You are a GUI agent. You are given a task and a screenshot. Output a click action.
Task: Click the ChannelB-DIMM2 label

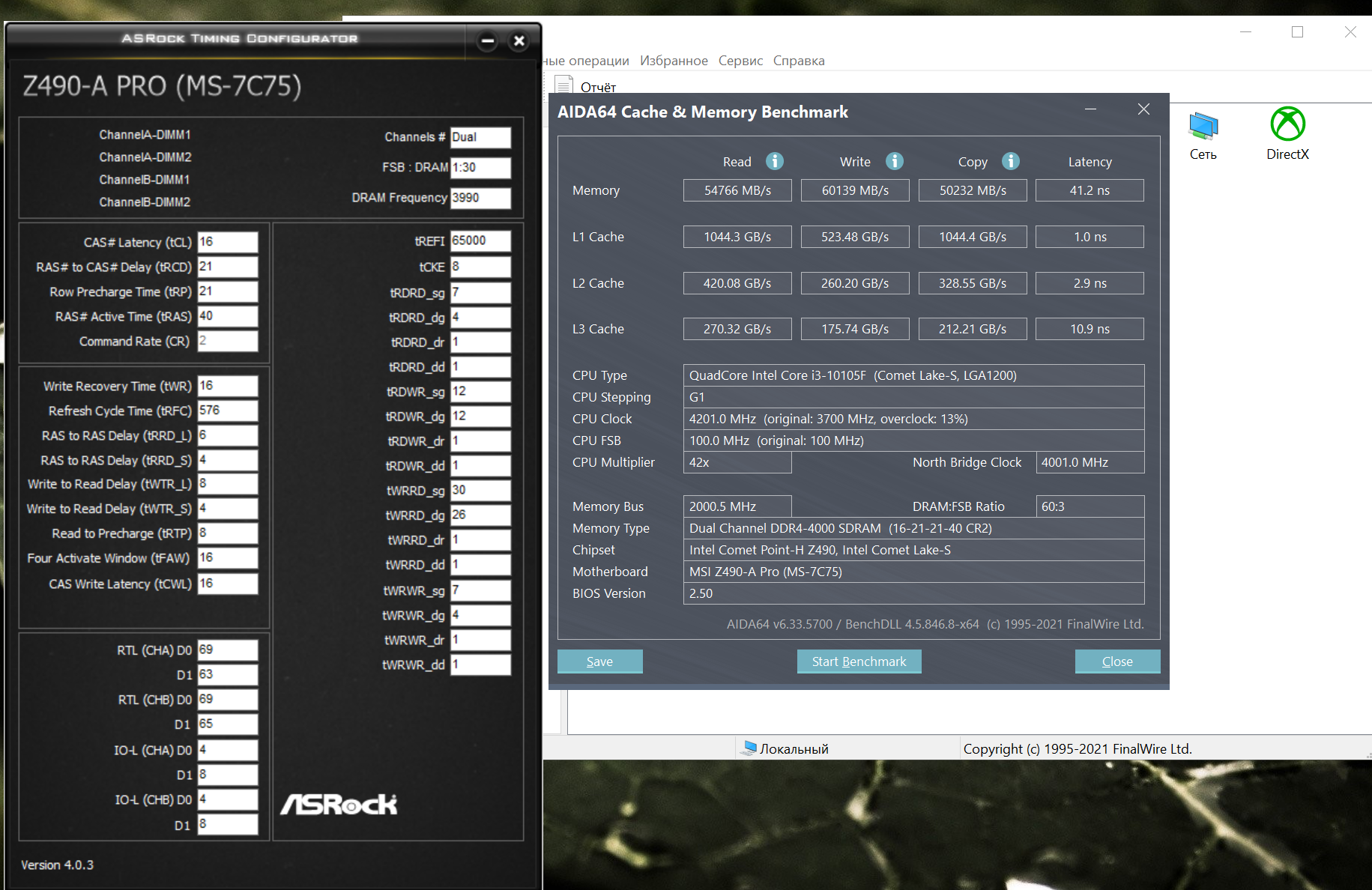click(145, 202)
